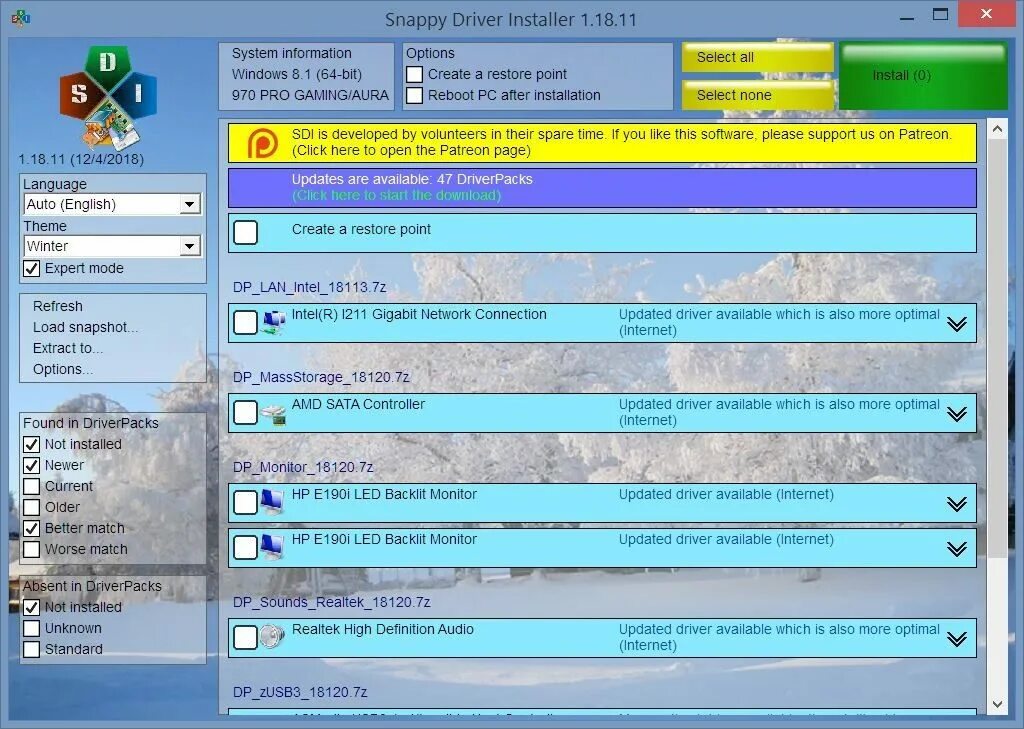Click the app icon in title bar
The image size is (1024, 729).
coord(21,18)
